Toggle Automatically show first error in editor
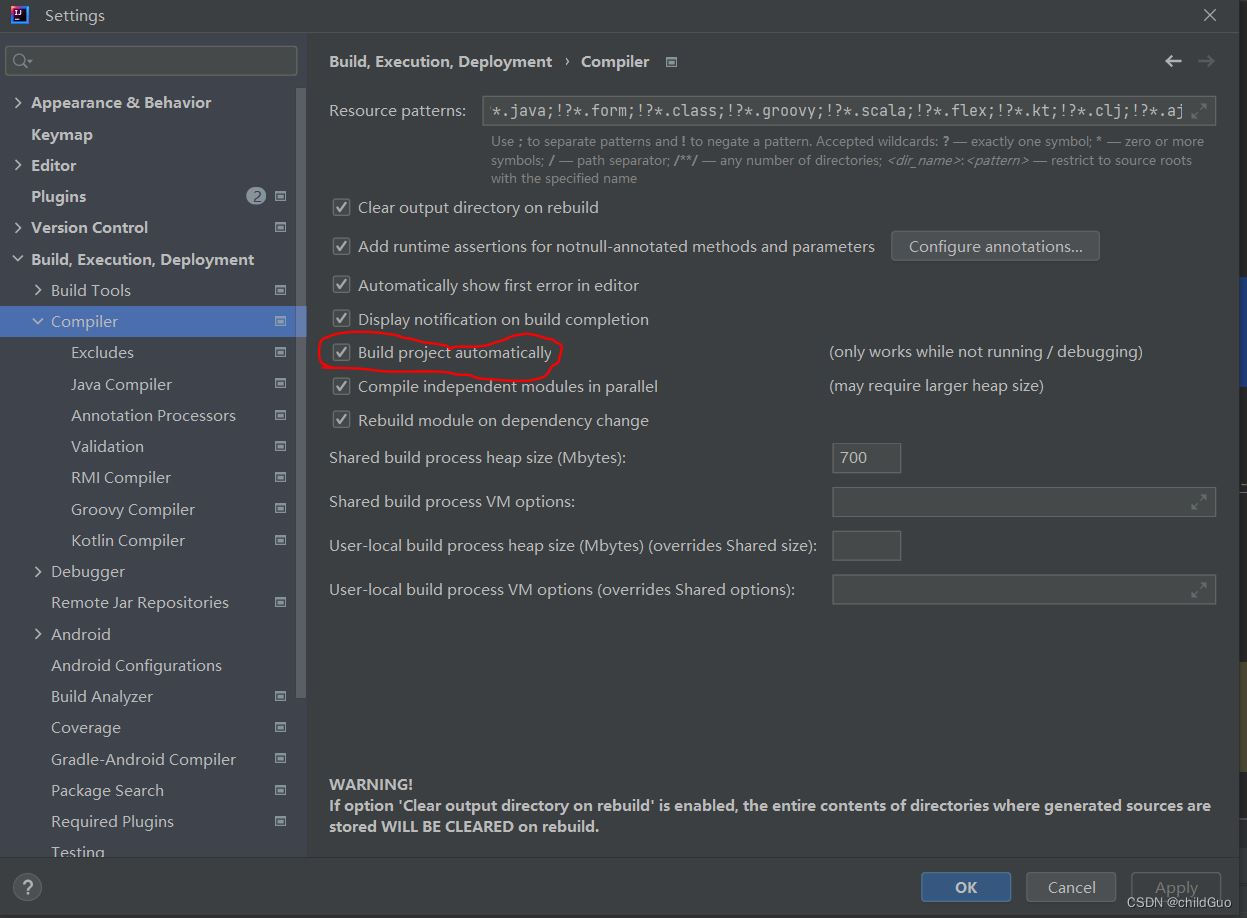This screenshot has width=1247, height=918. coord(342,285)
